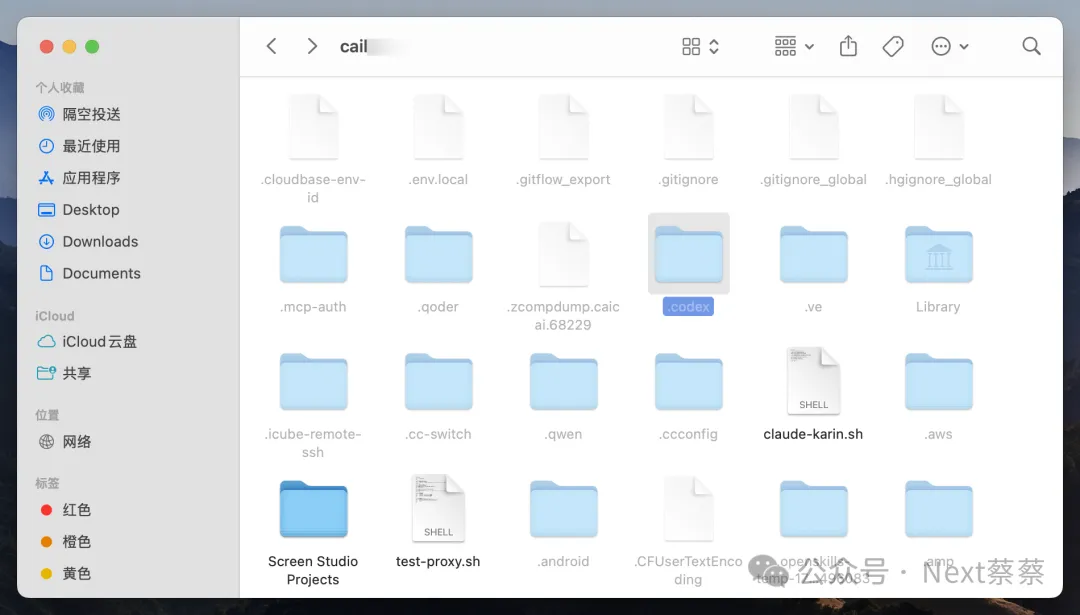Click the Tag icon in the toolbar
1080x615 pixels.
tap(893, 46)
